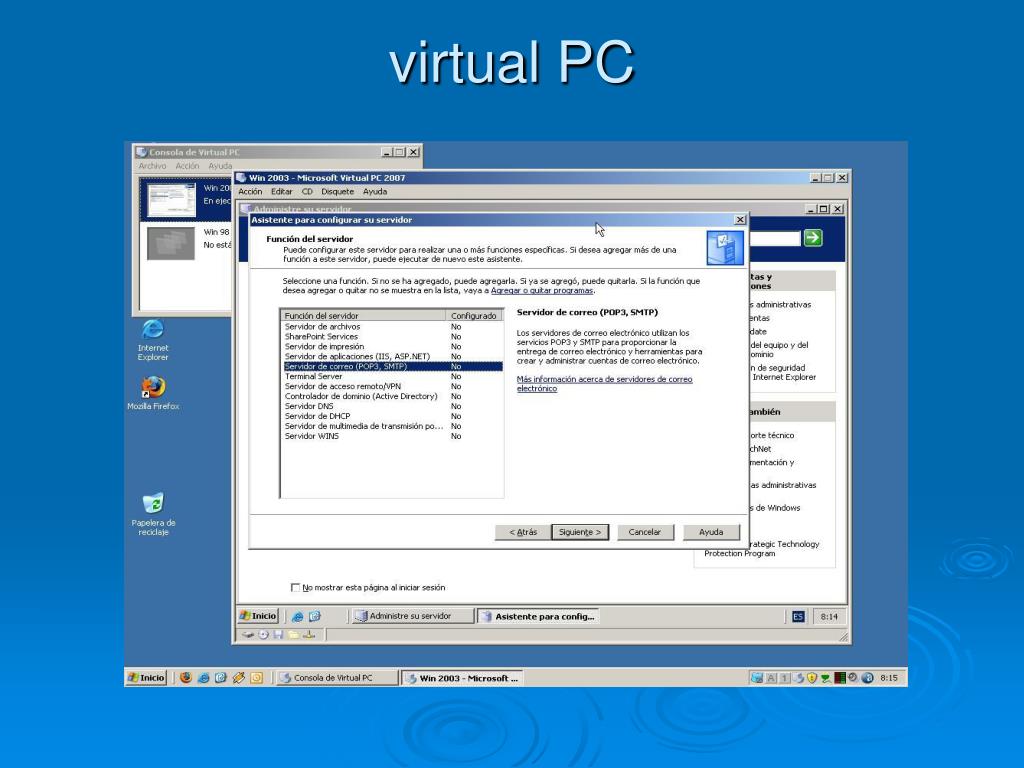Viewport: 1024px width, 768px height.
Task: Click the Ayuda button in the wizard
Action: (x=711, y=532)
